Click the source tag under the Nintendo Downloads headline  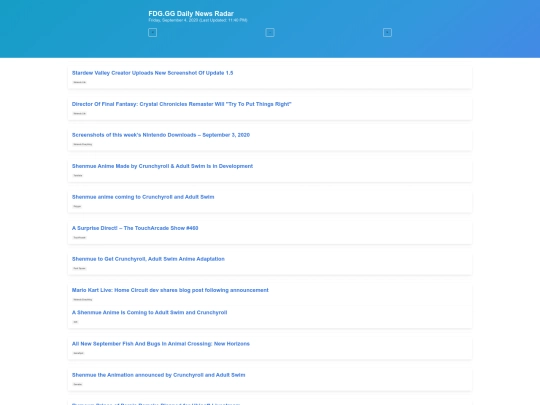83,144
